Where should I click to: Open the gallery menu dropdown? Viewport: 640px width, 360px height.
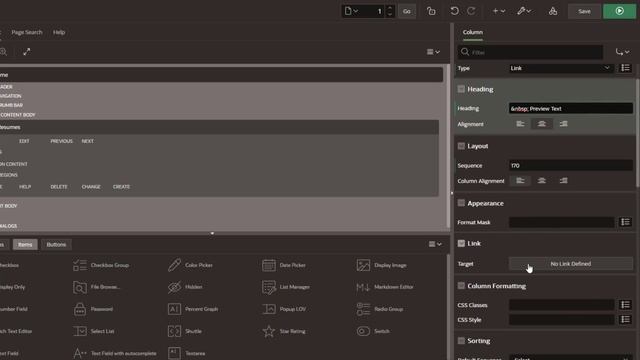(435, 244)
